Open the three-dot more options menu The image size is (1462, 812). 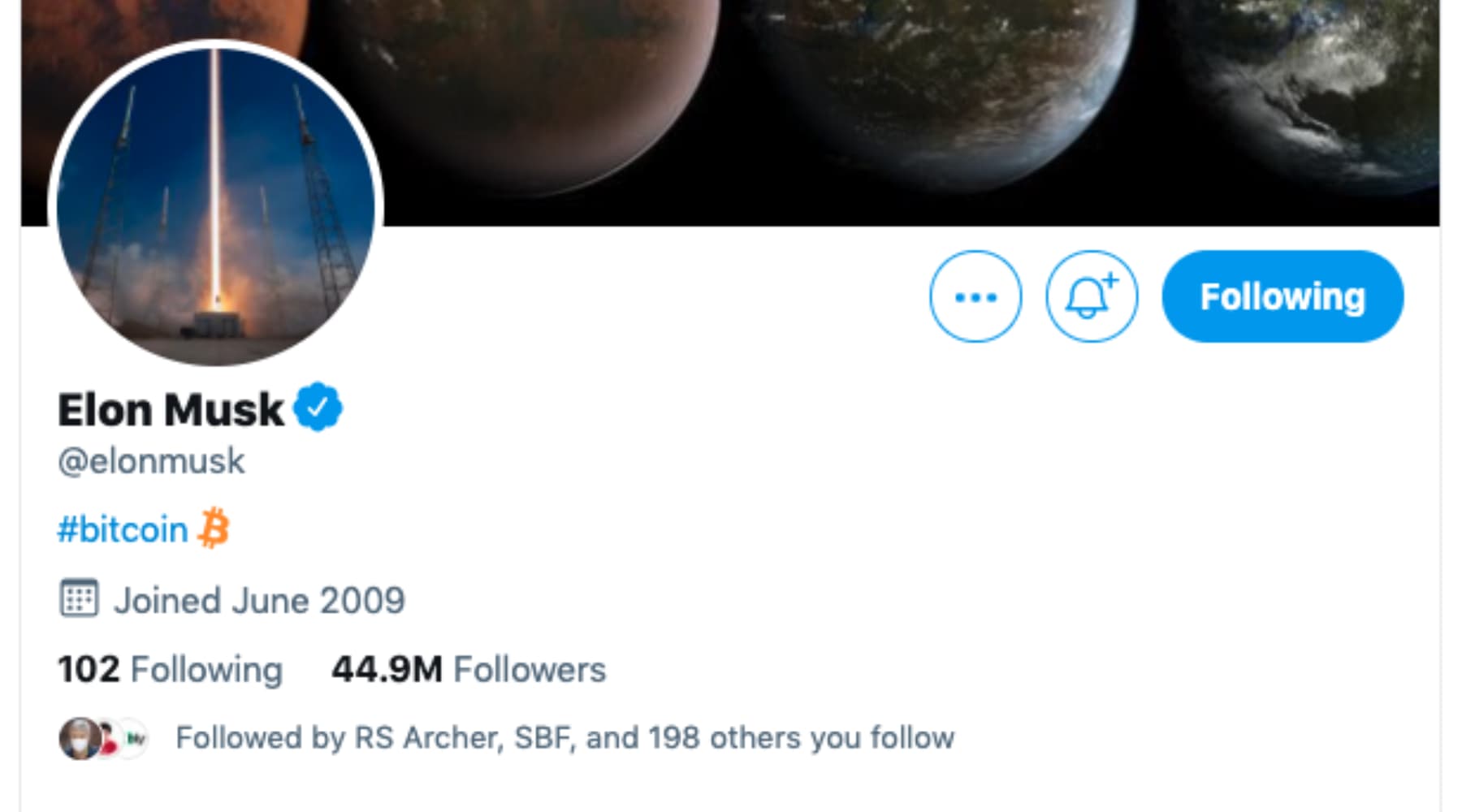pyautogui.click(x=975, y=296)
